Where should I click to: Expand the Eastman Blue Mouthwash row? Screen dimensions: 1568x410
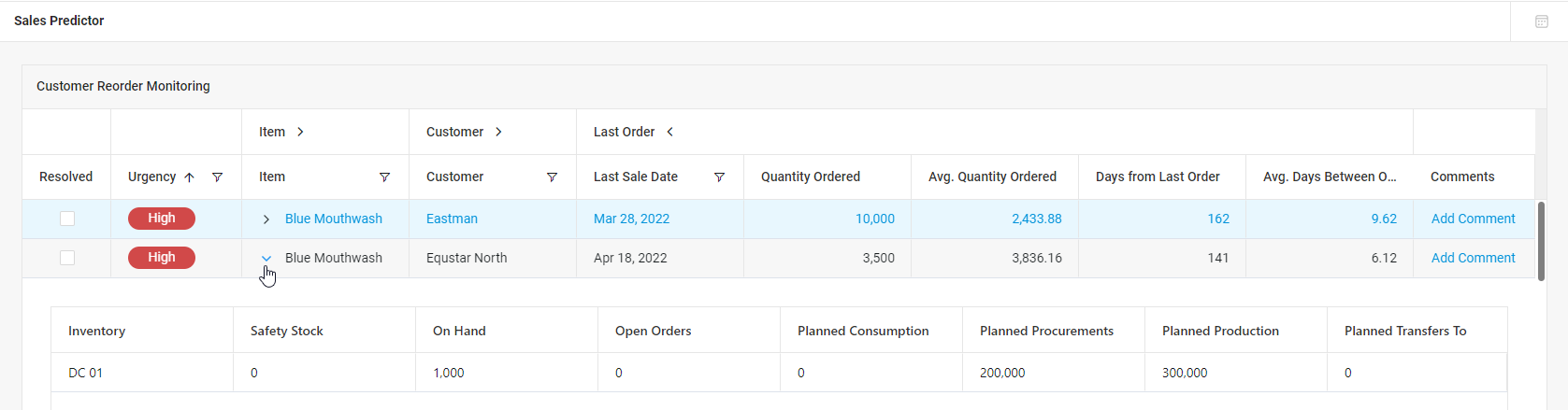[266, 219]
